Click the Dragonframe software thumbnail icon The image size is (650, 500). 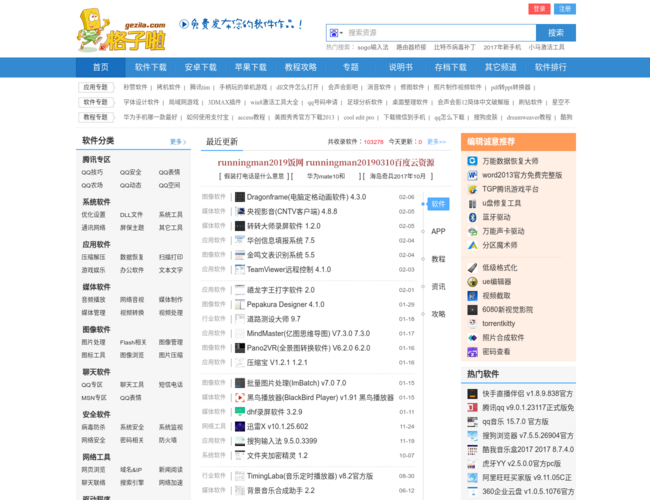coord(240,197)
